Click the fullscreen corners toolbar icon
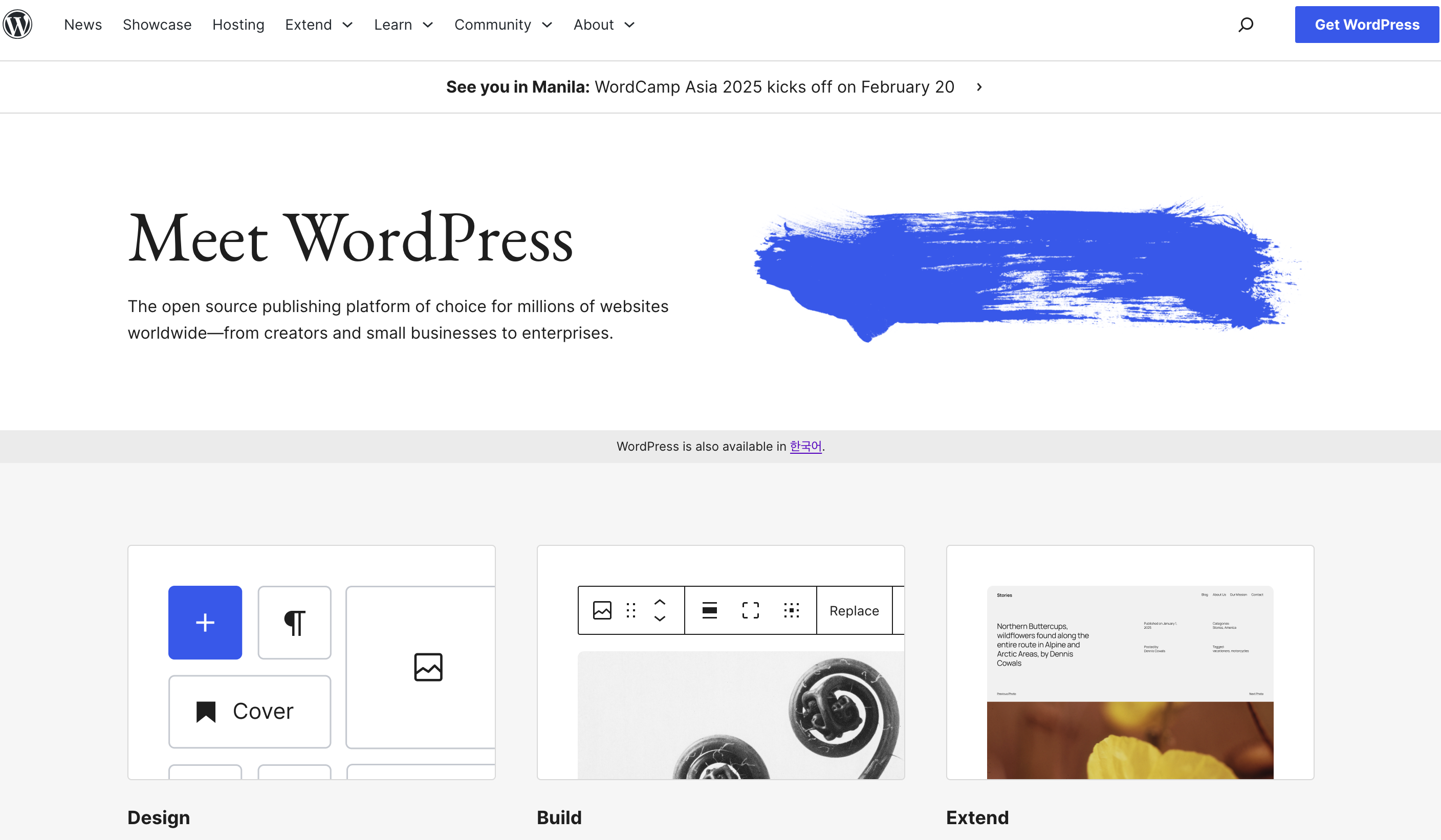 [750, 610]
